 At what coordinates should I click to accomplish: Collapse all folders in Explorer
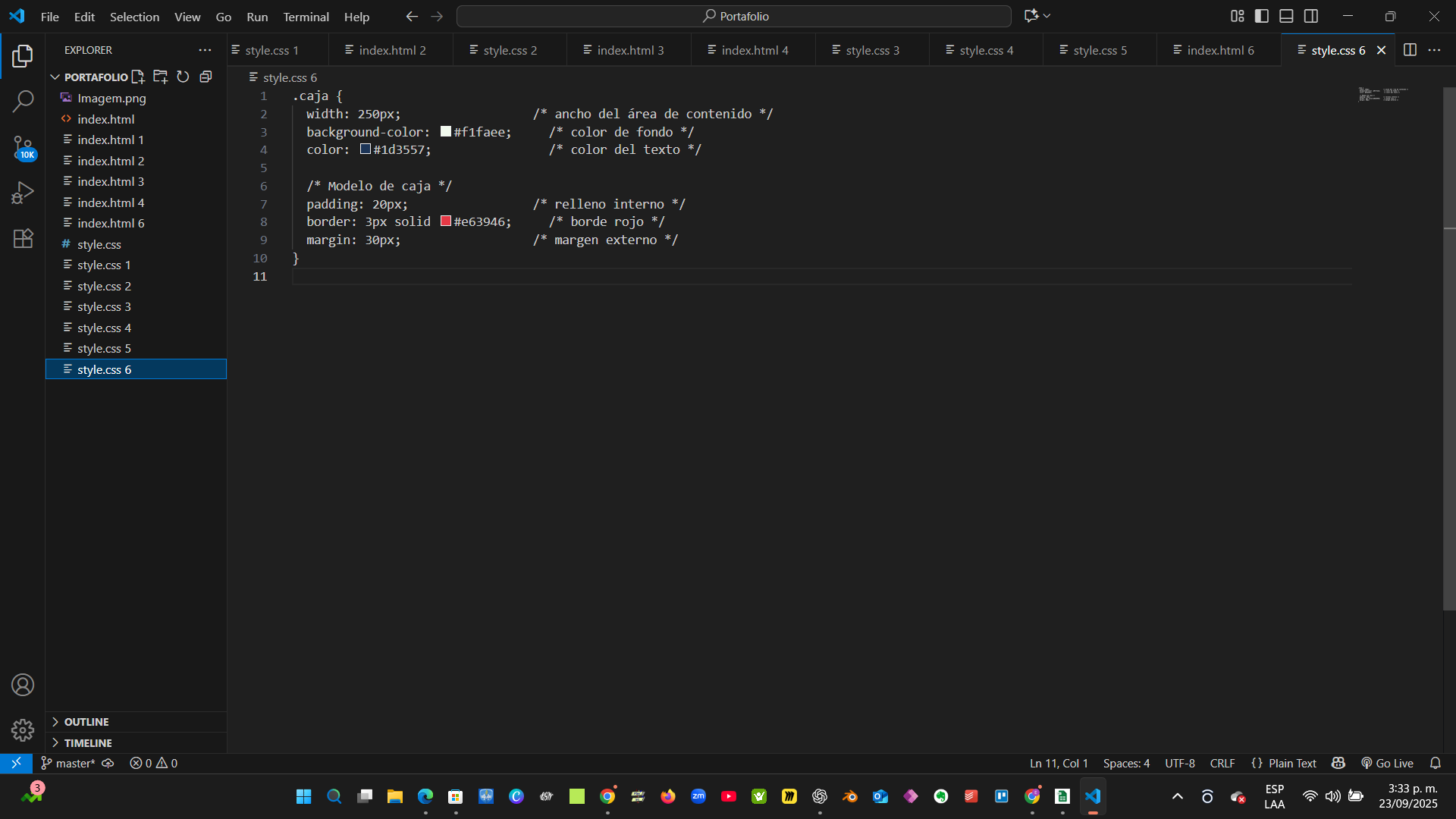(206, 77)
